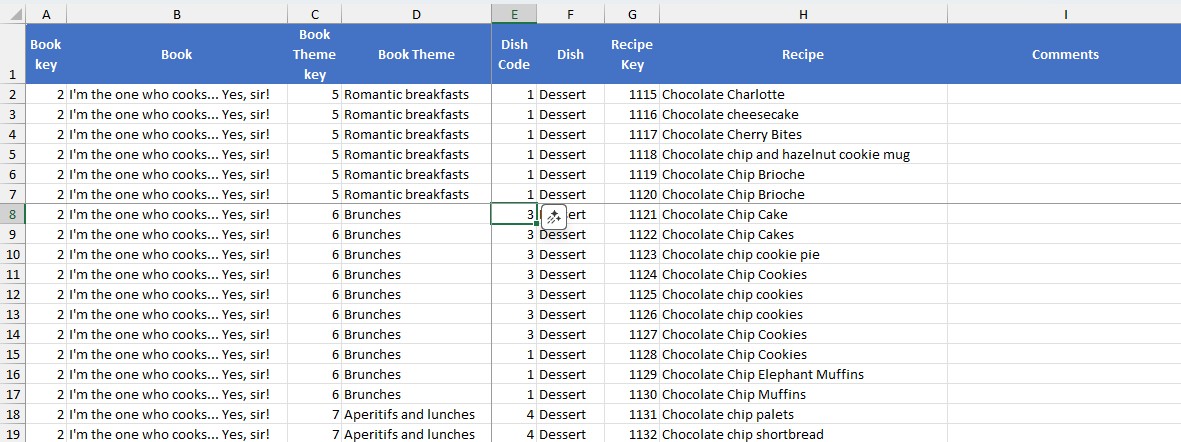Screen dimensions: 1181x442
Task: Select the "Recipe" header cell
Action: pos(803,55)
